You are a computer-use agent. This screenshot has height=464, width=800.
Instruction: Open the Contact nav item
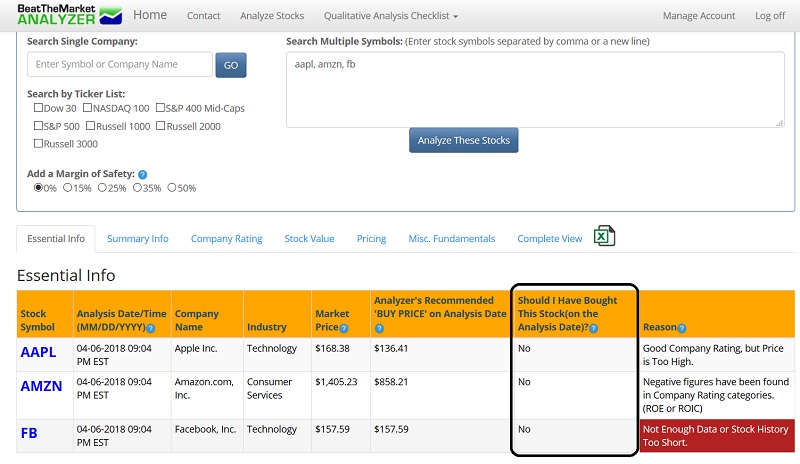[203, 16]
